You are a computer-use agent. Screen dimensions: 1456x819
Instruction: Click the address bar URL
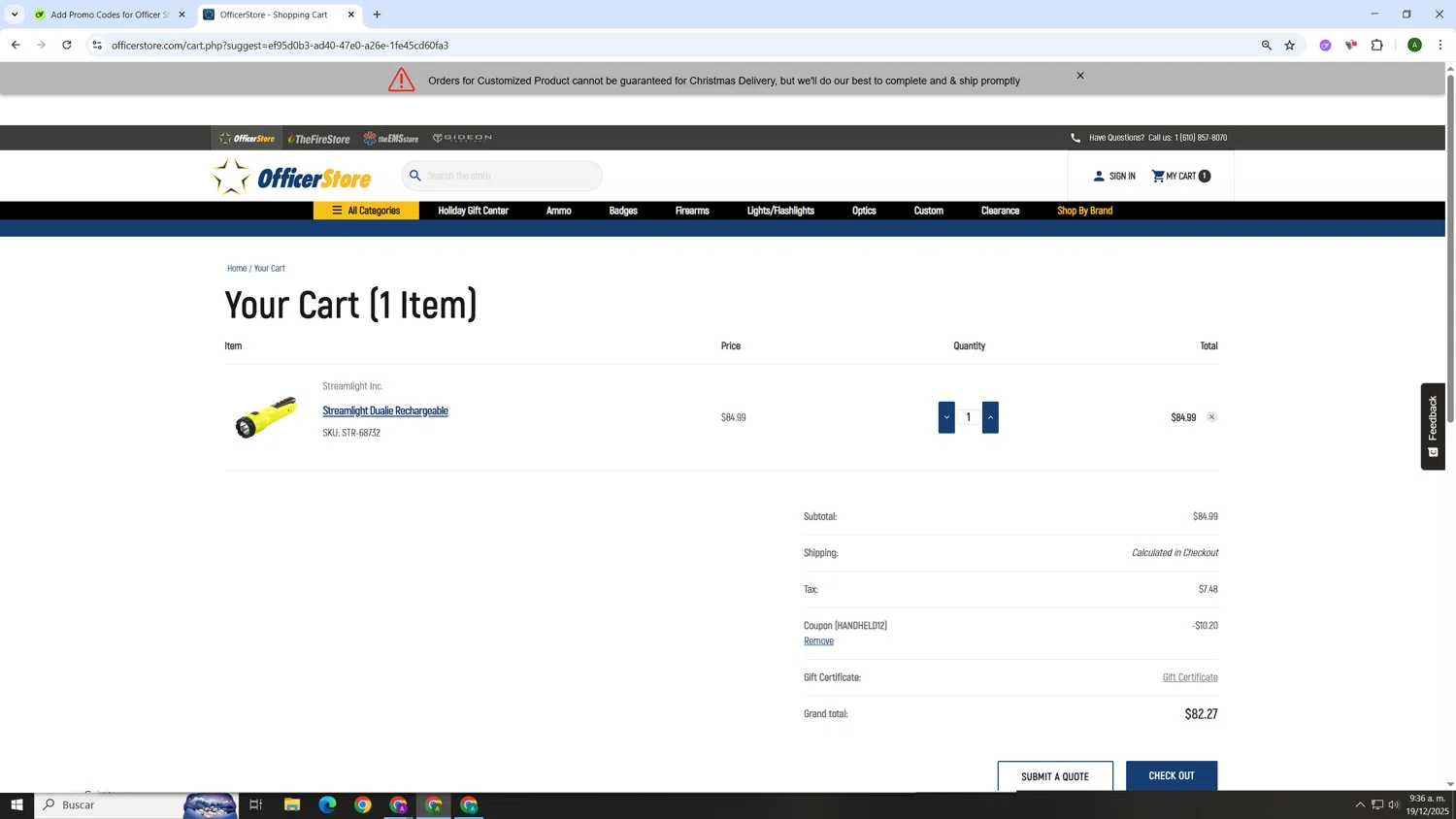[280, 45]
